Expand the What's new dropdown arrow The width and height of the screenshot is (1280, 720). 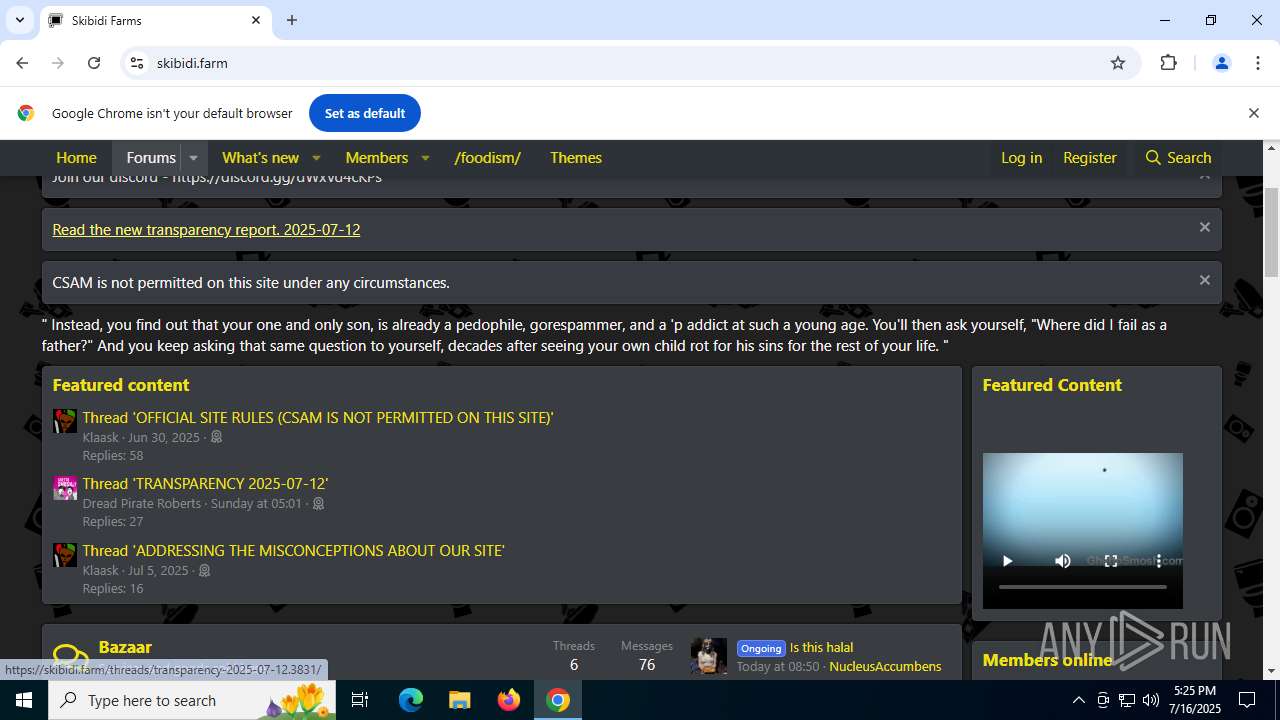[316, 158]
